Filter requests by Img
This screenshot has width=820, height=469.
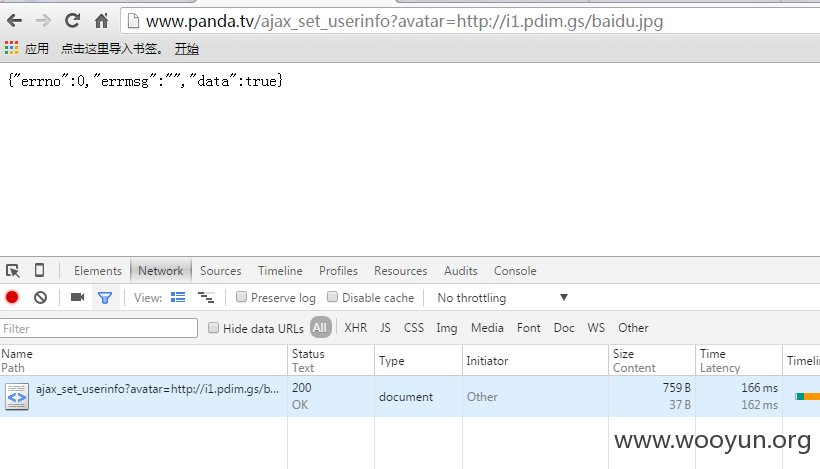[447, 328]
